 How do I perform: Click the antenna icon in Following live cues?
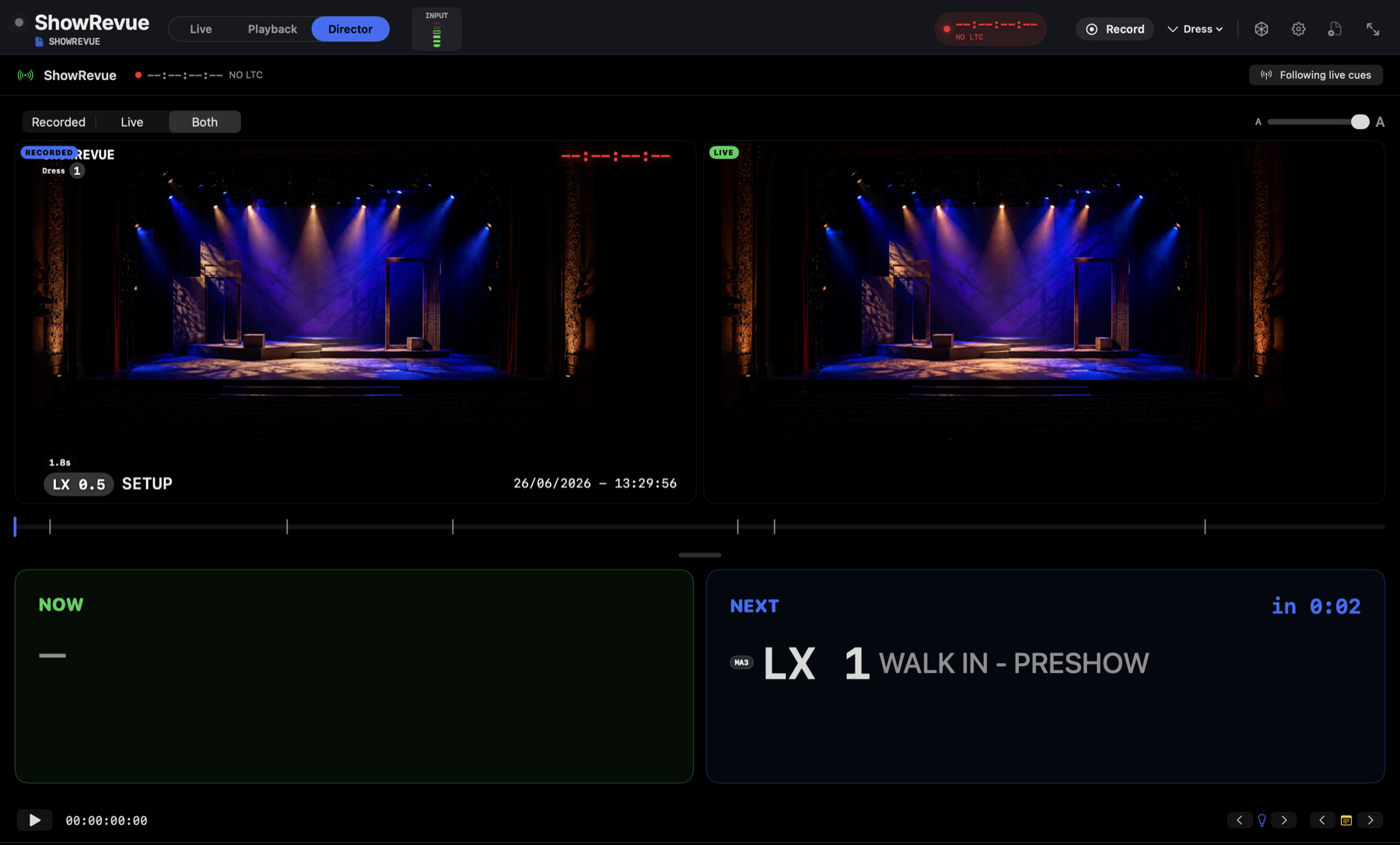pos(1266,75)
